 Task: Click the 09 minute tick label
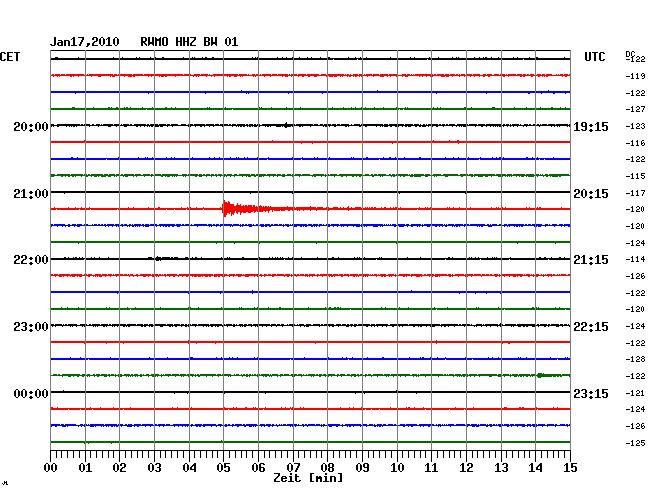coord(362,467)
